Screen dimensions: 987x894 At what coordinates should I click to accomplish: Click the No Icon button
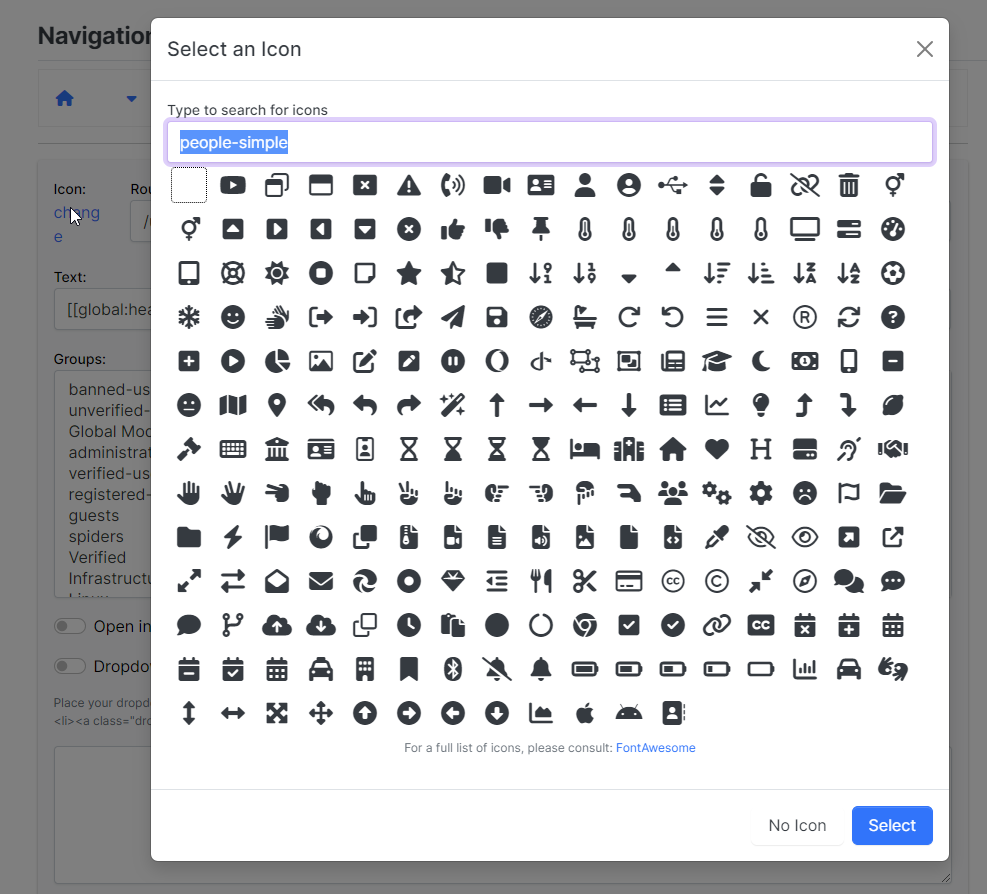click(797, 825)
